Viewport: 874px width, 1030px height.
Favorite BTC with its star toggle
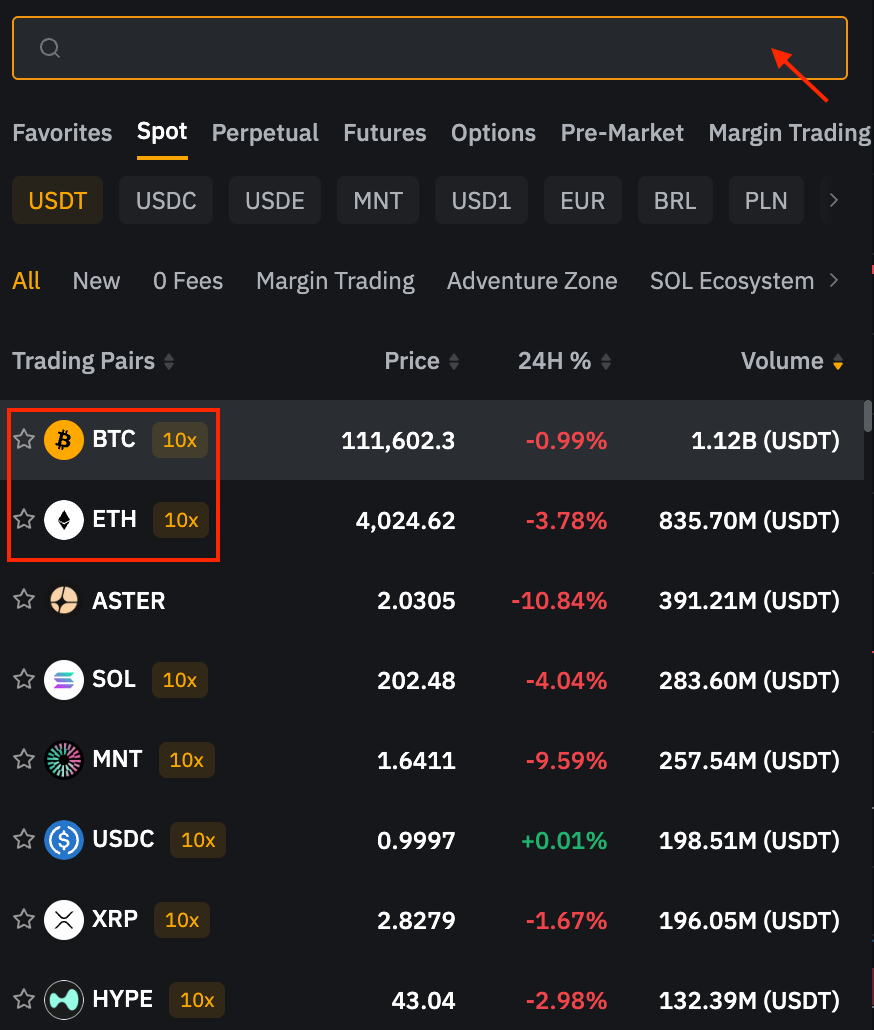24,440
